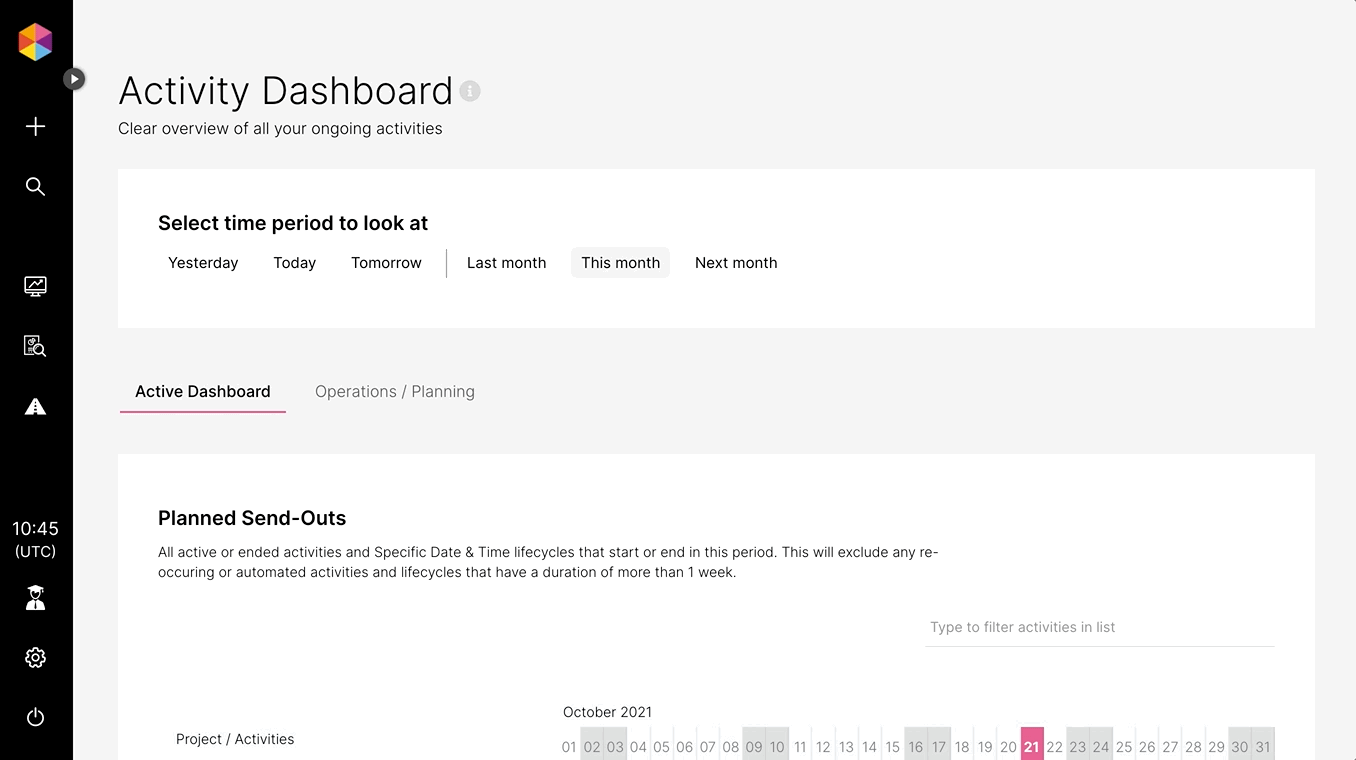Click the power logout icon
The image size is (1356, 760).
35,717
